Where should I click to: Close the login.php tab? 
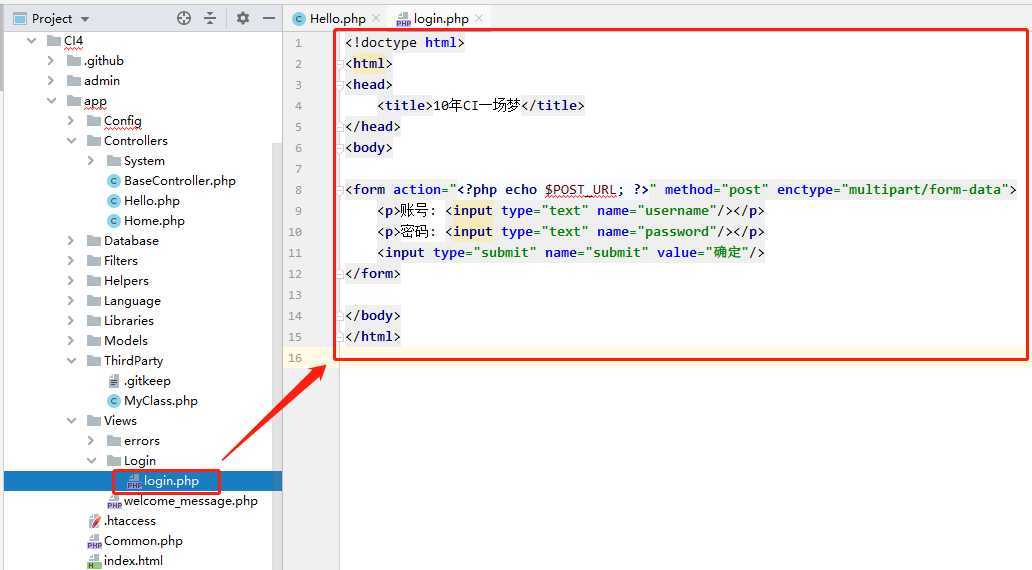pyautogui.click(x=478, y=18)
